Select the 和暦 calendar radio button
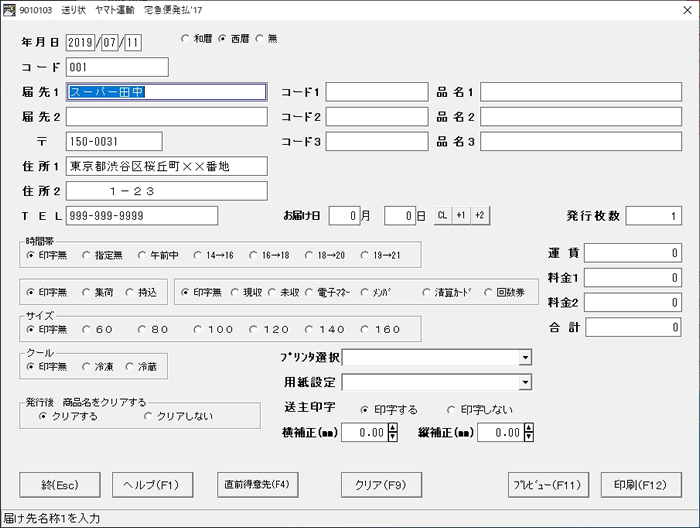Screen dimensions: 700x528 [185, 39]
